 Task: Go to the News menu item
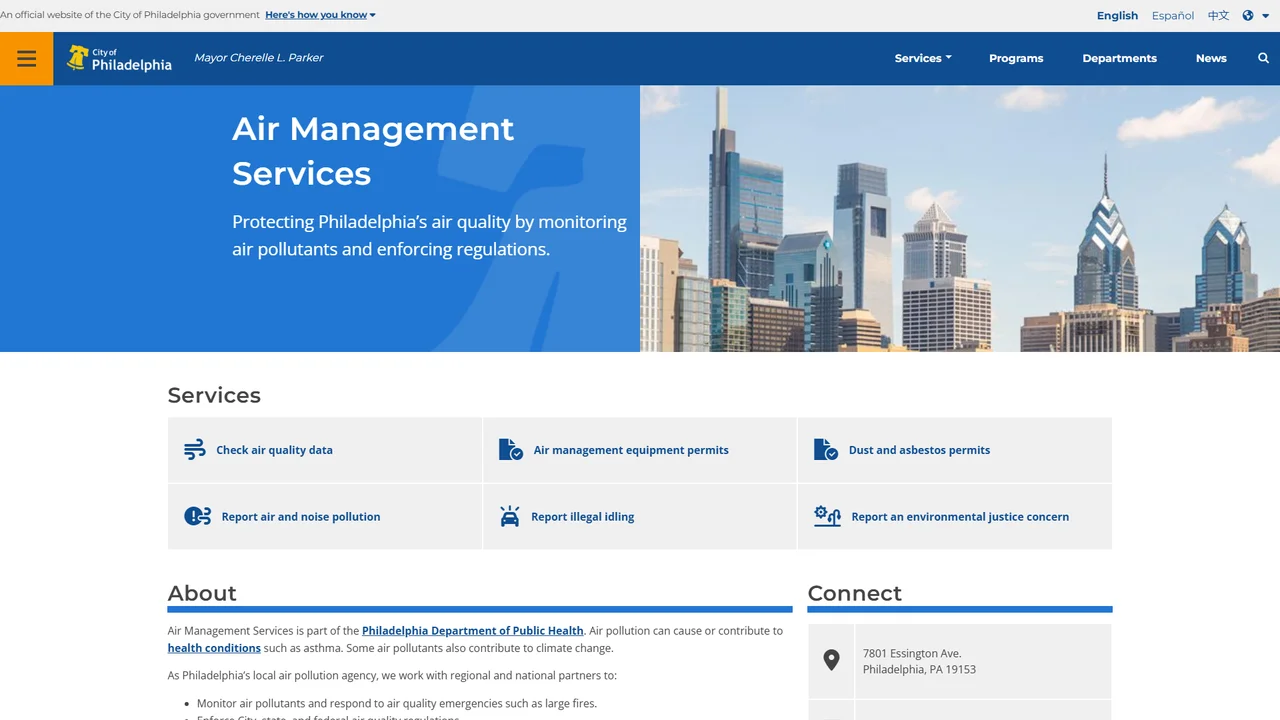point(1211,58)
